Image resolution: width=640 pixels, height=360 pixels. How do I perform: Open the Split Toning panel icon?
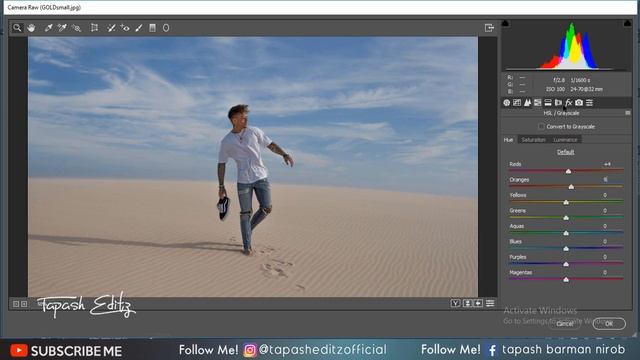click(548, 102)
